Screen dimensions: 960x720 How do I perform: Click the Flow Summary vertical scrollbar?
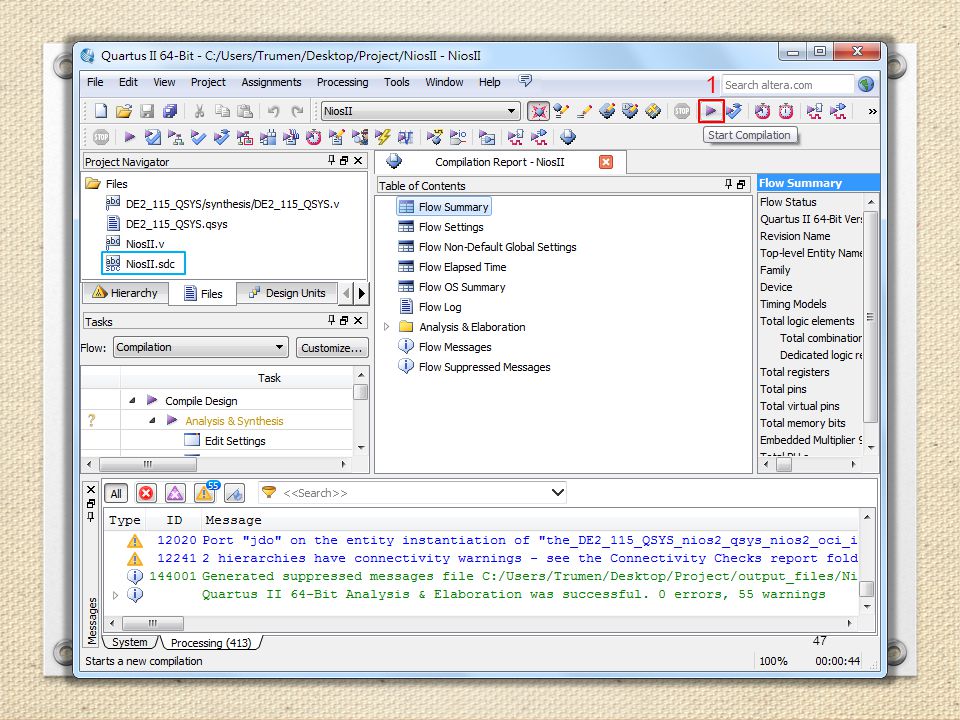[x=871, y=316]
